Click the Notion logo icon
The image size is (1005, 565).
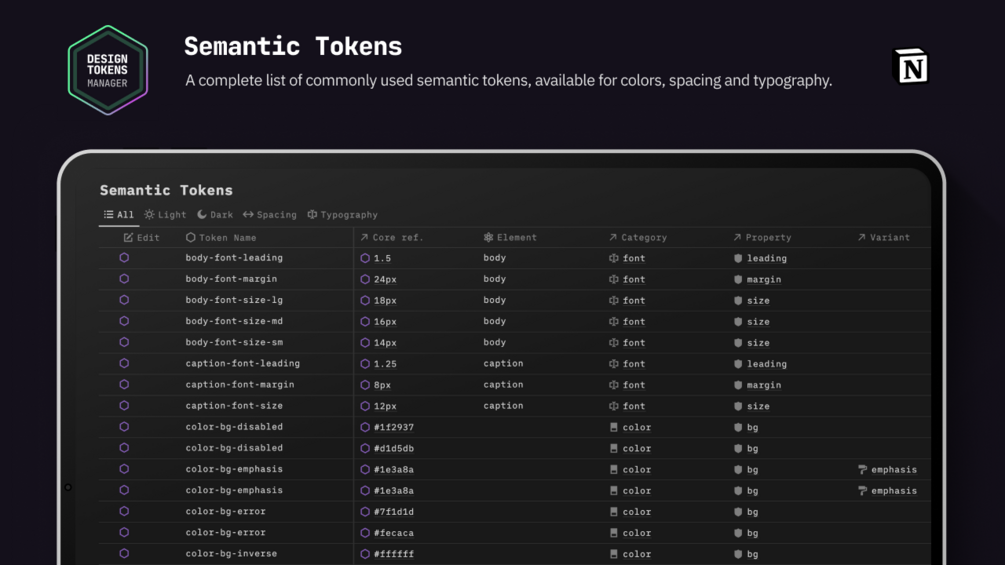[x=910, y=67]
